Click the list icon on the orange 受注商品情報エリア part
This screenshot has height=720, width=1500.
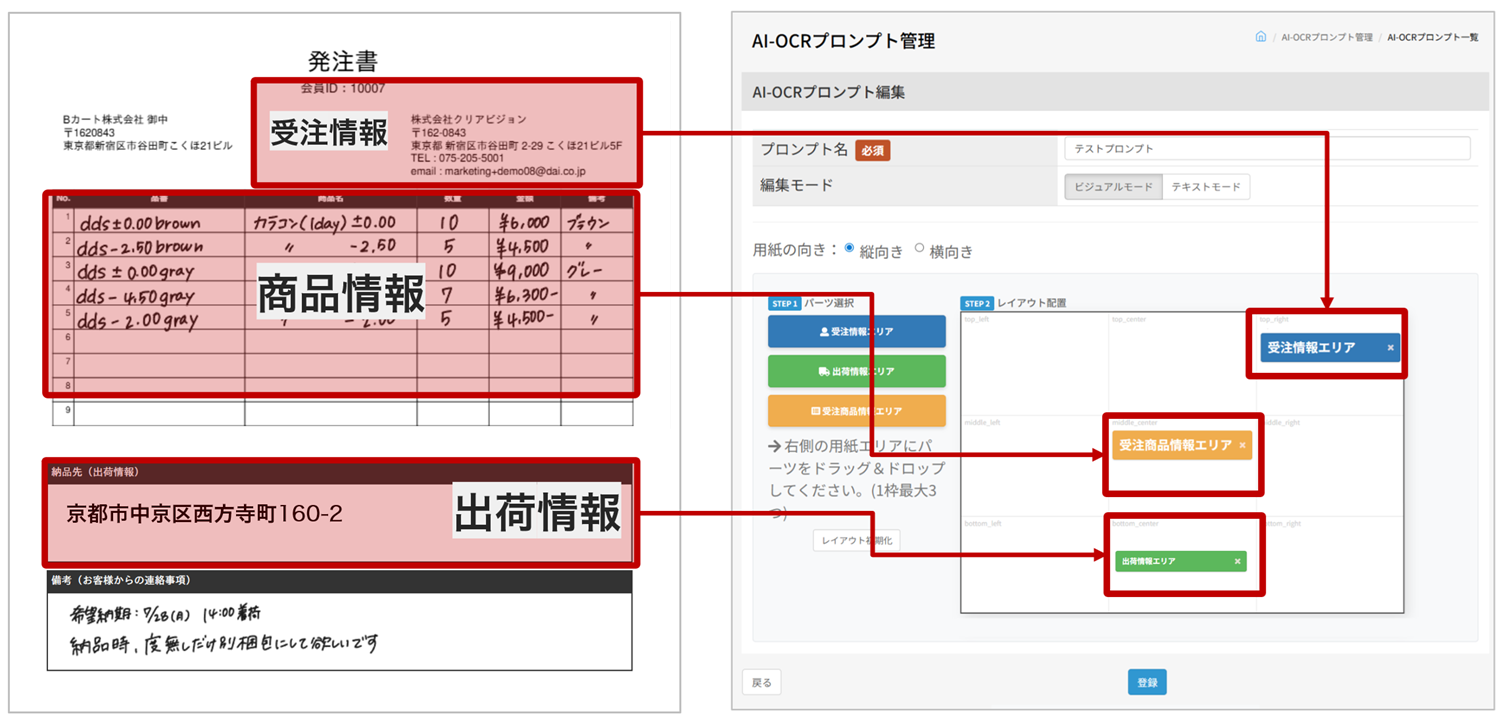[x=816, y=411]
